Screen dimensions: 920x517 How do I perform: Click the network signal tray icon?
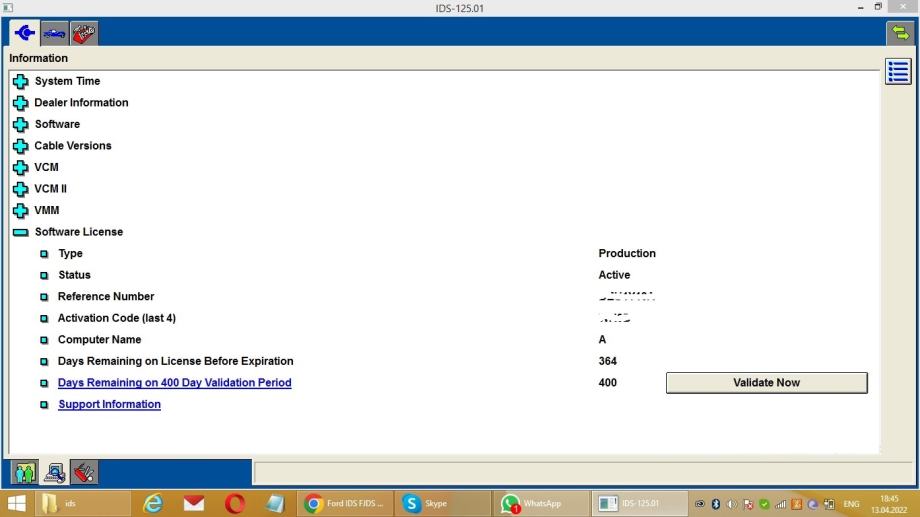pos(780,504)
